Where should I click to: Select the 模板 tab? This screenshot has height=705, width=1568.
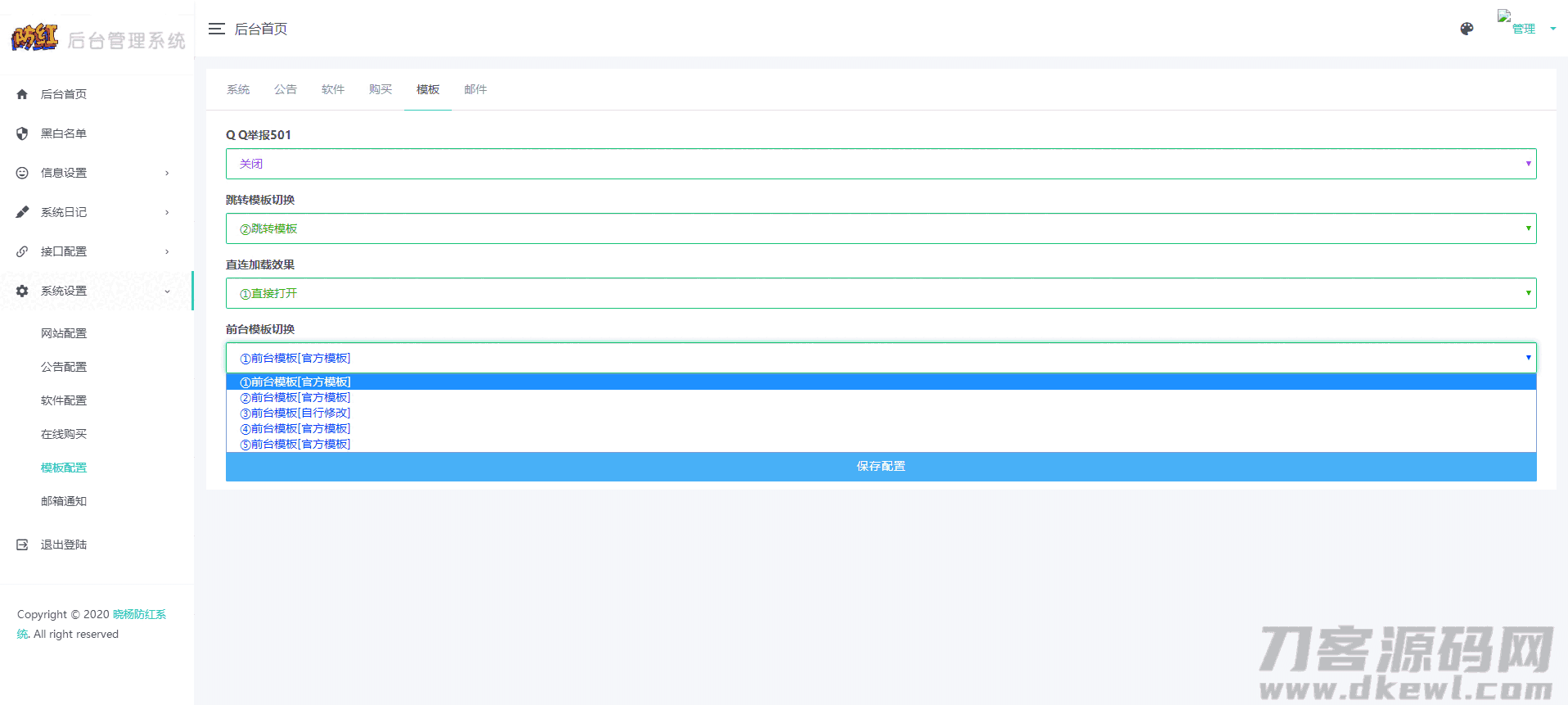click(x=428, y=89)
